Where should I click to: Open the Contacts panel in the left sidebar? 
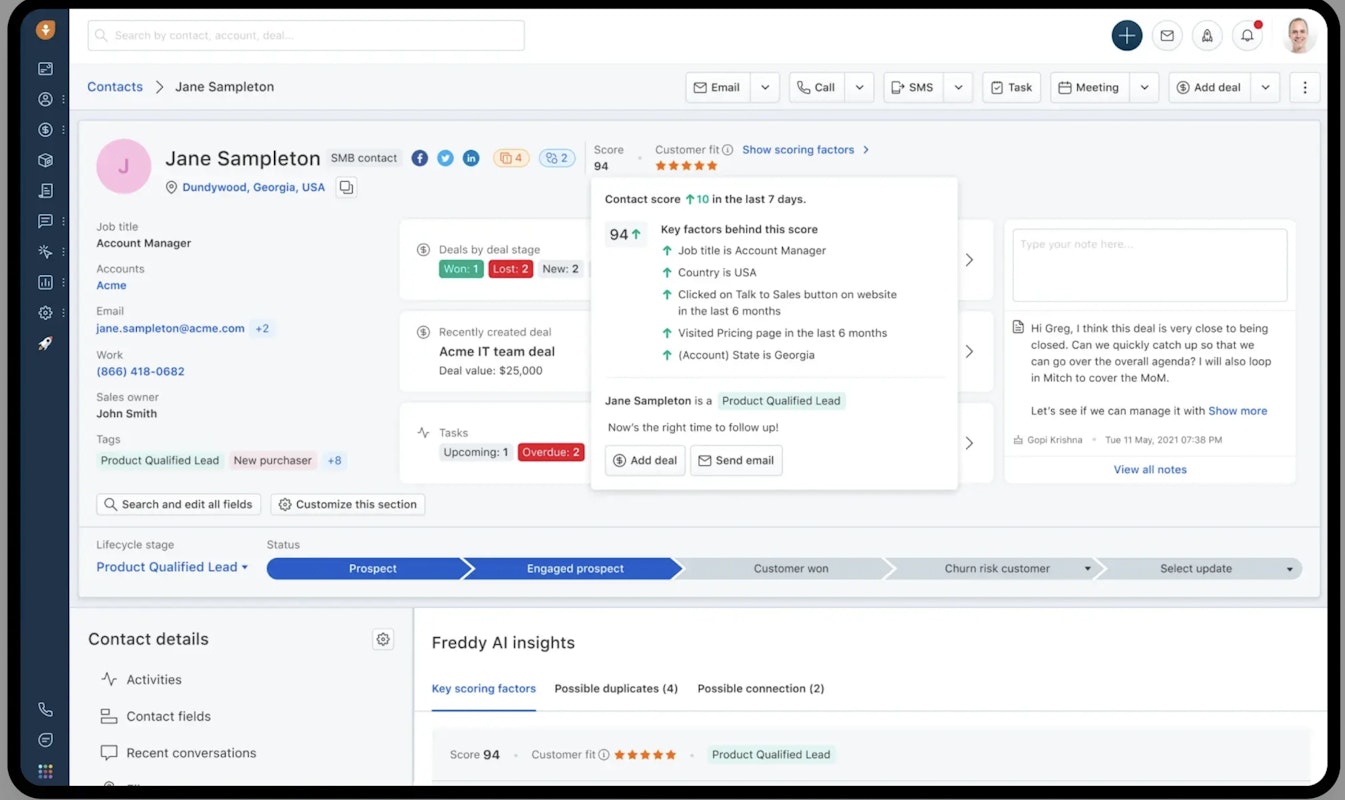[44, 99]
